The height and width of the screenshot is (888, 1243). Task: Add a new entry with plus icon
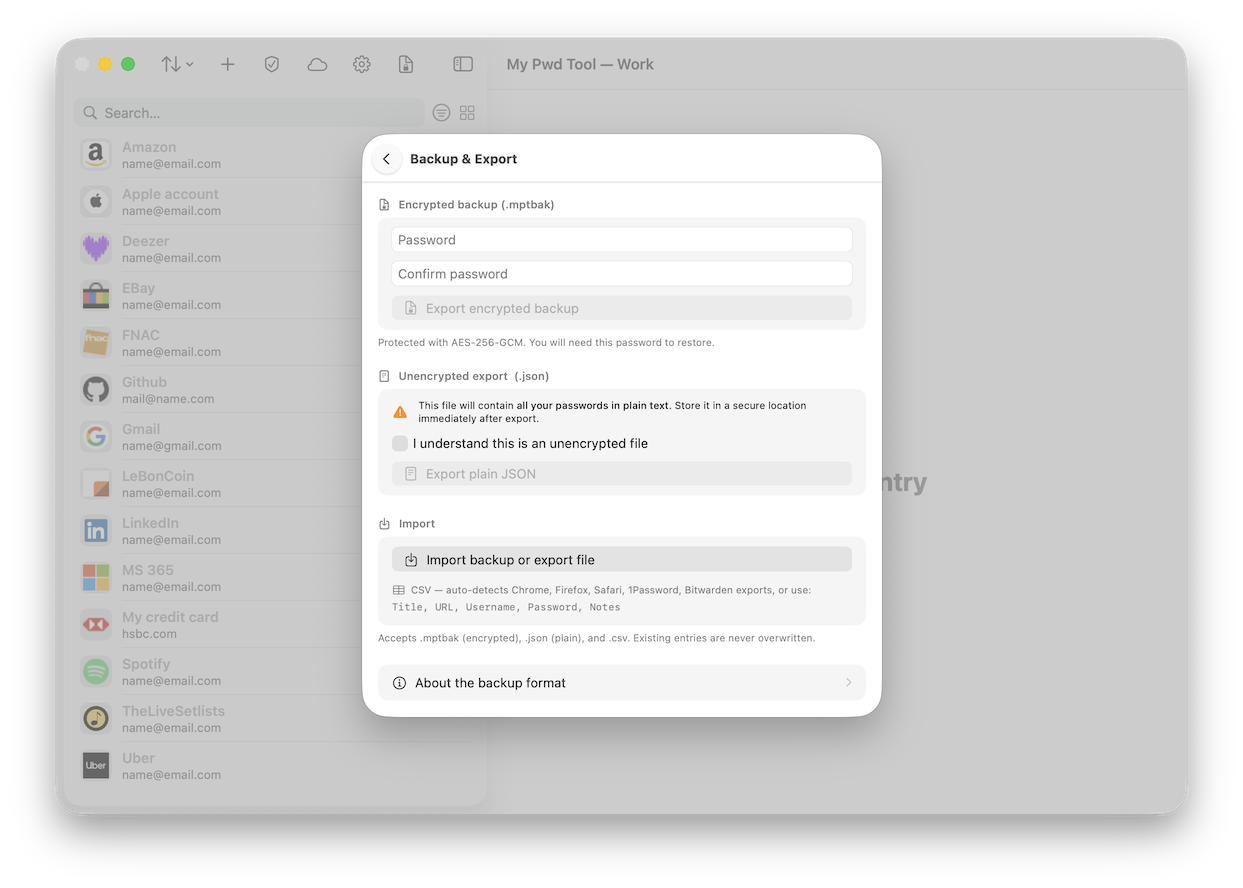pyautogui.click(x=228, y=64)
